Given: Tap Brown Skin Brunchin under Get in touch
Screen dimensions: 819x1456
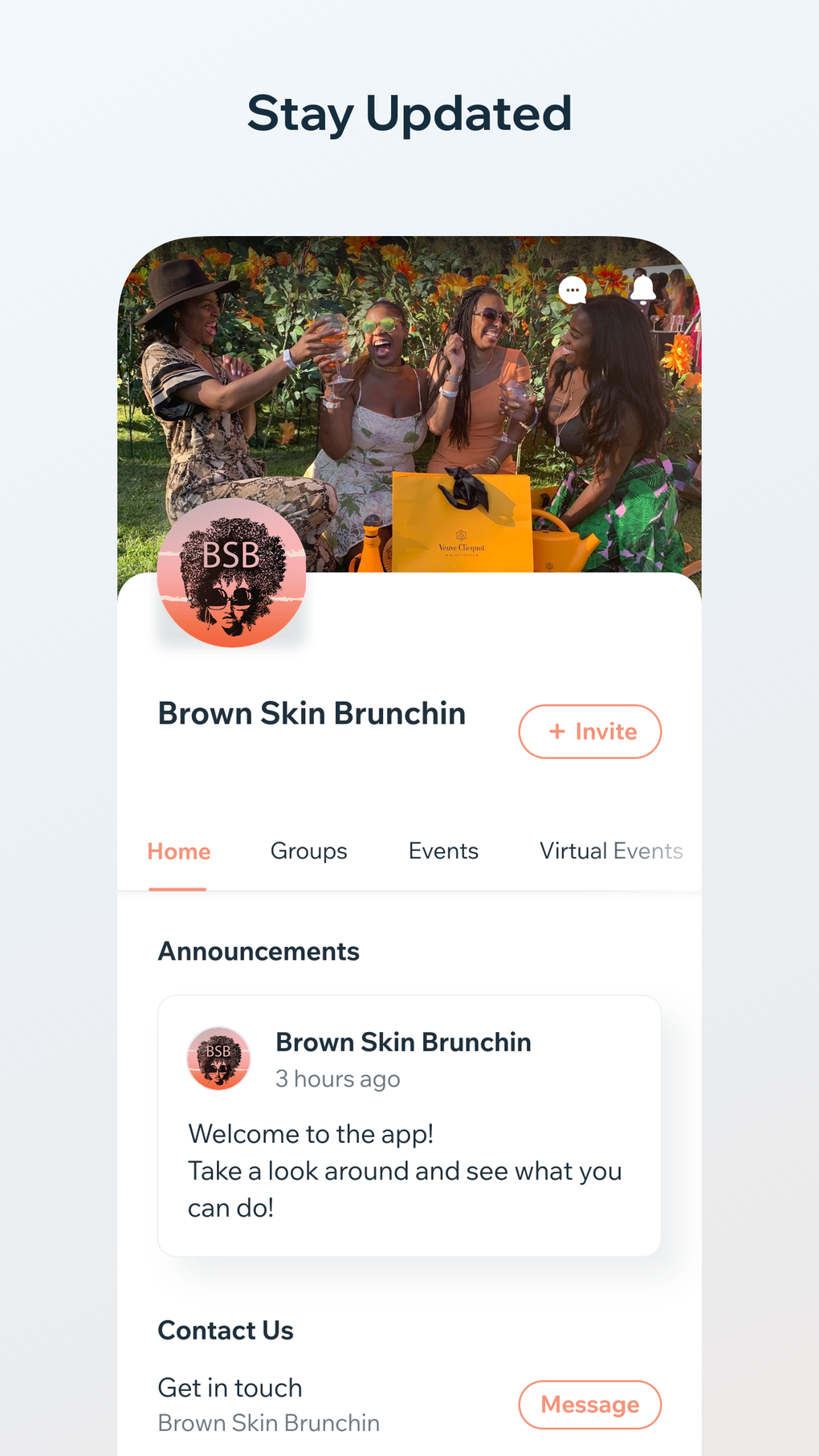Looking at the screenshot, I should (269, 1423).
